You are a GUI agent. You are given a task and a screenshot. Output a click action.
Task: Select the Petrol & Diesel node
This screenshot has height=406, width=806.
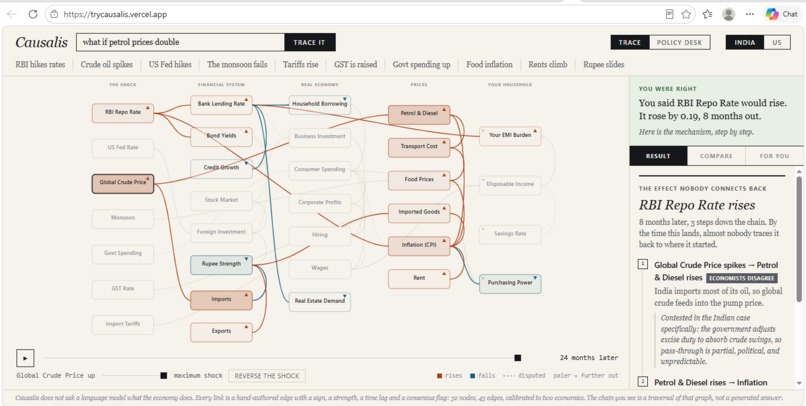pos(419,115)
